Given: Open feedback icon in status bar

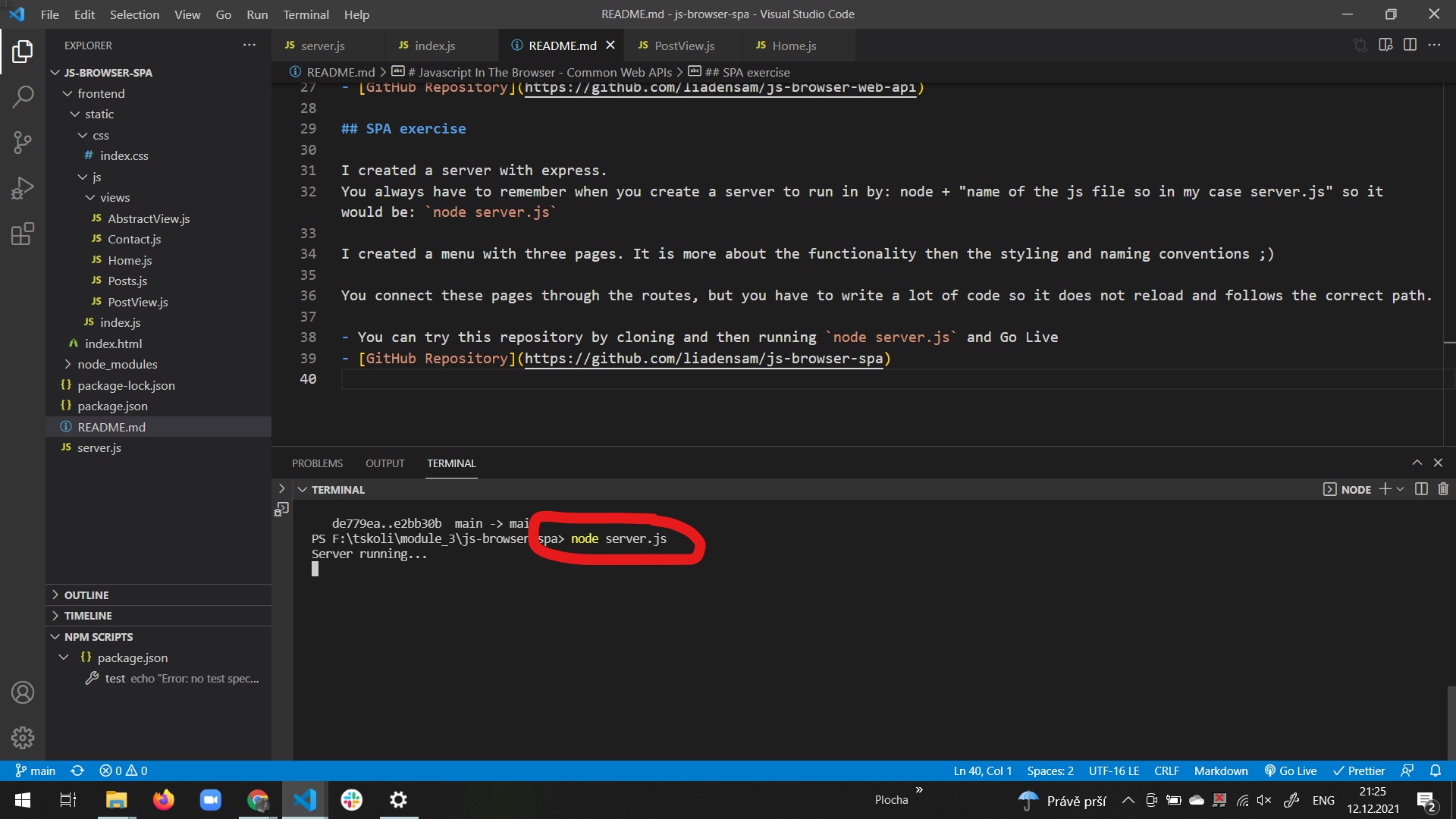Looking at the screenshot, I should [1407, 770].
